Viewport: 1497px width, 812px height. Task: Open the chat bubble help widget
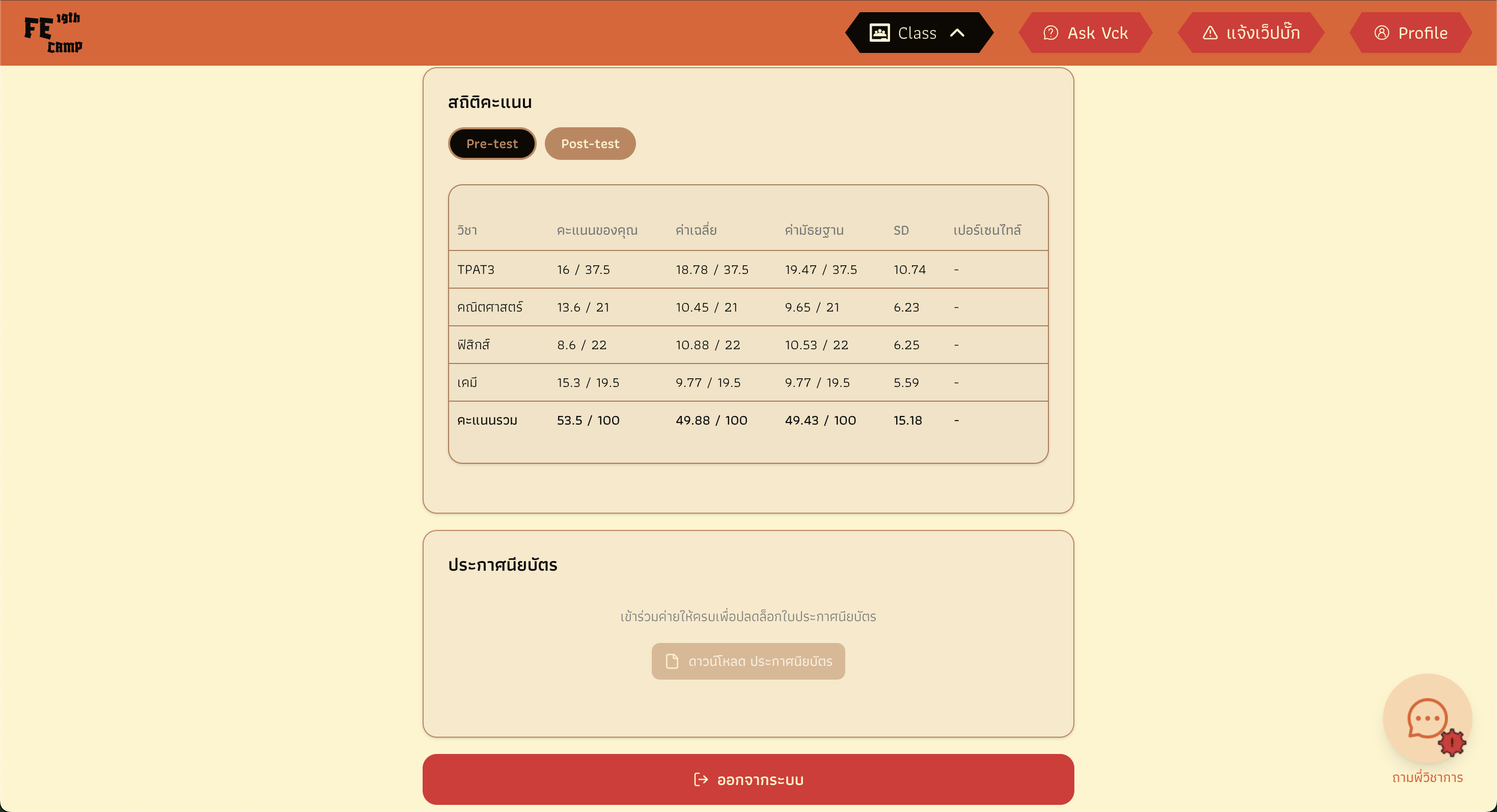point(1427,718)
